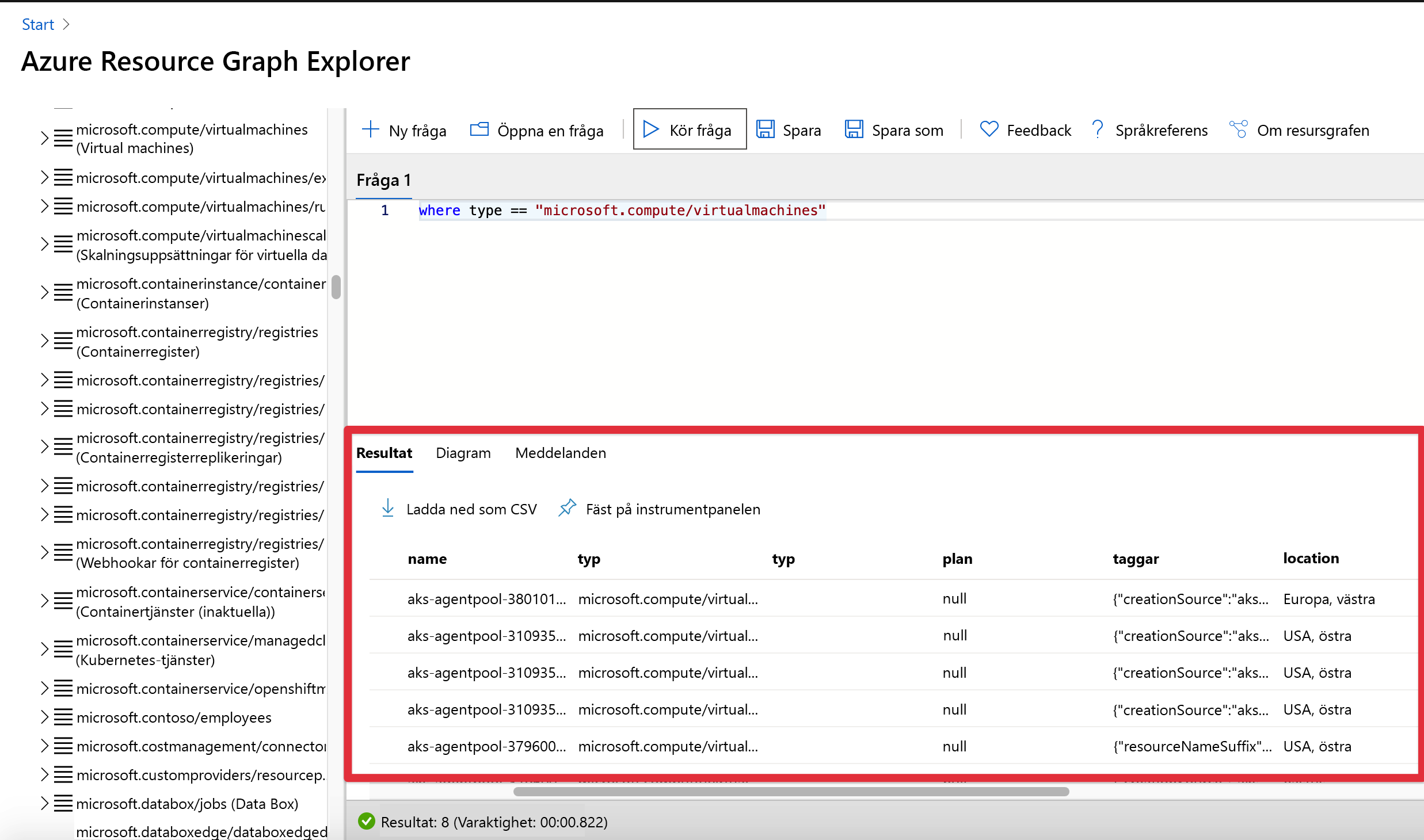Click the list icon beside microsoft.customproviders/resourcep.

point(63,775)
